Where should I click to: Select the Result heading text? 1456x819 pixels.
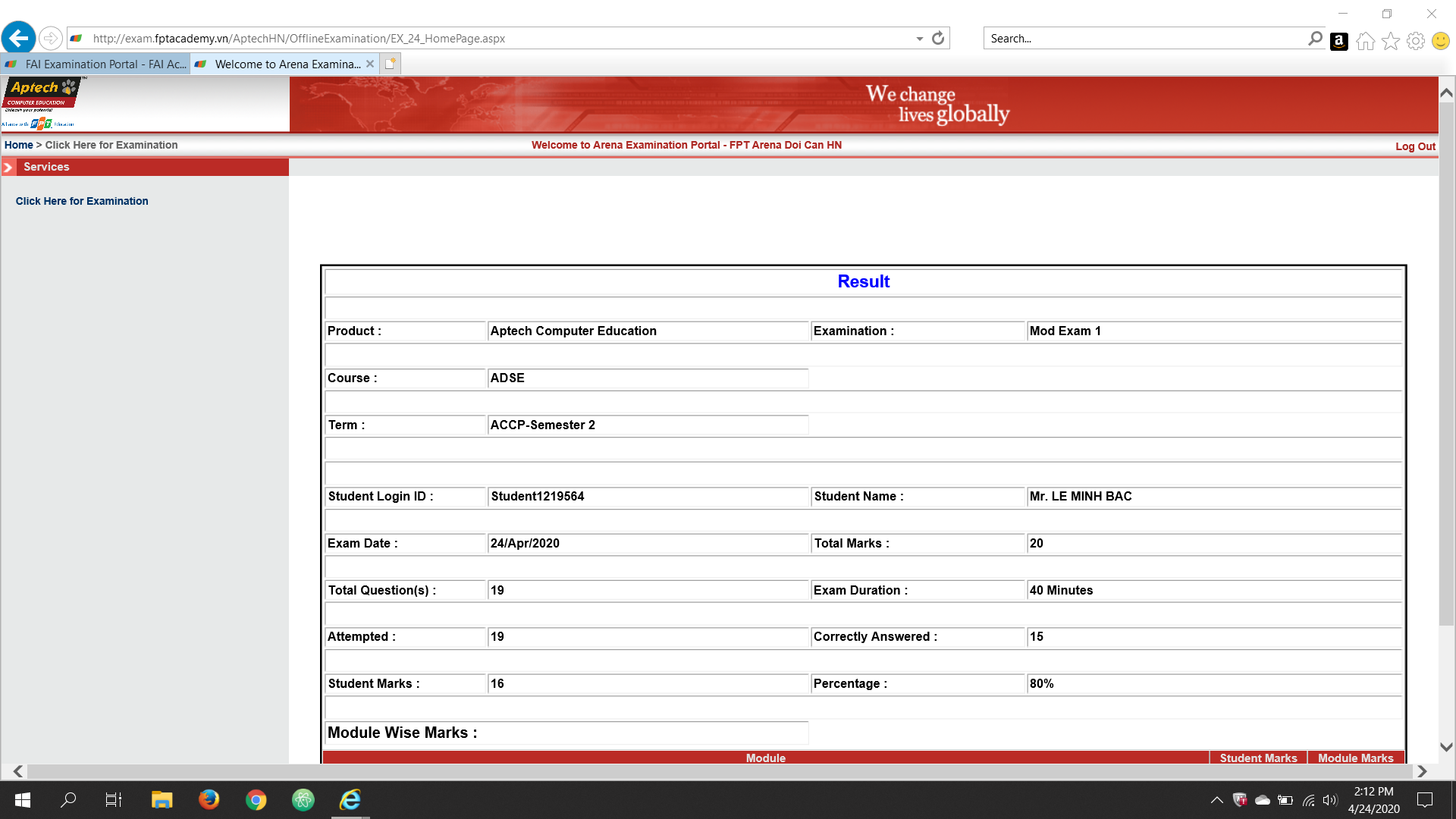click(x=863, y=281)
